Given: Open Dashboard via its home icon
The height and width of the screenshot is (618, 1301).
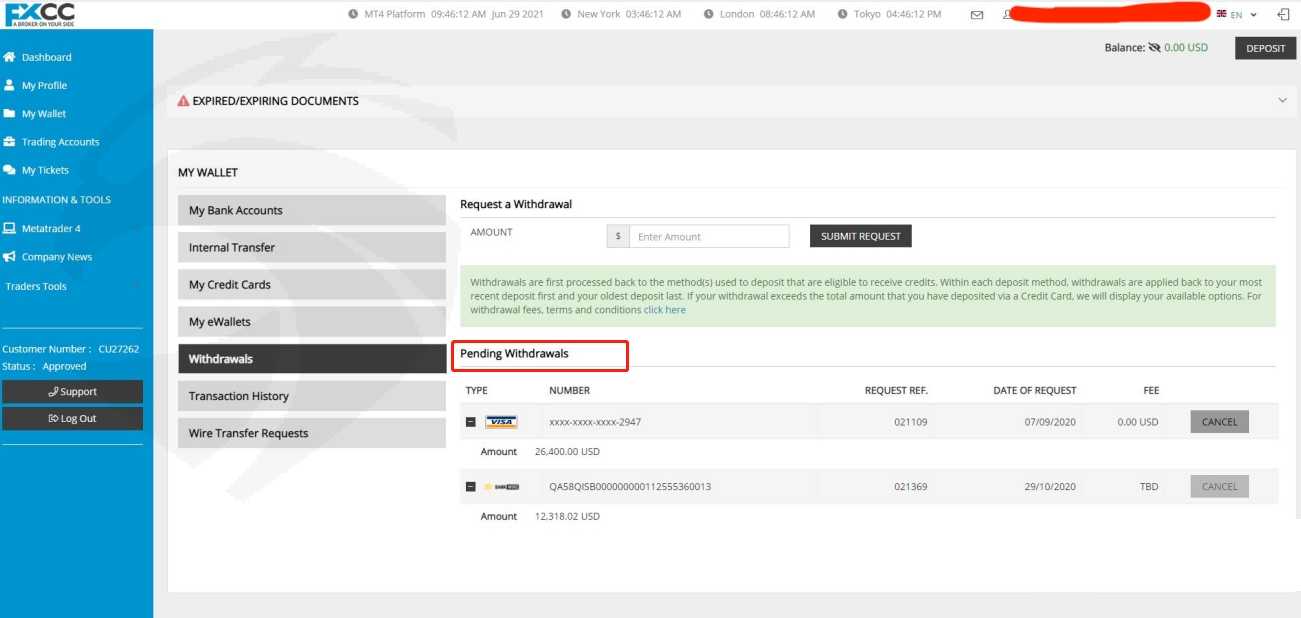Looking at the screenshot, I should 9,57.
